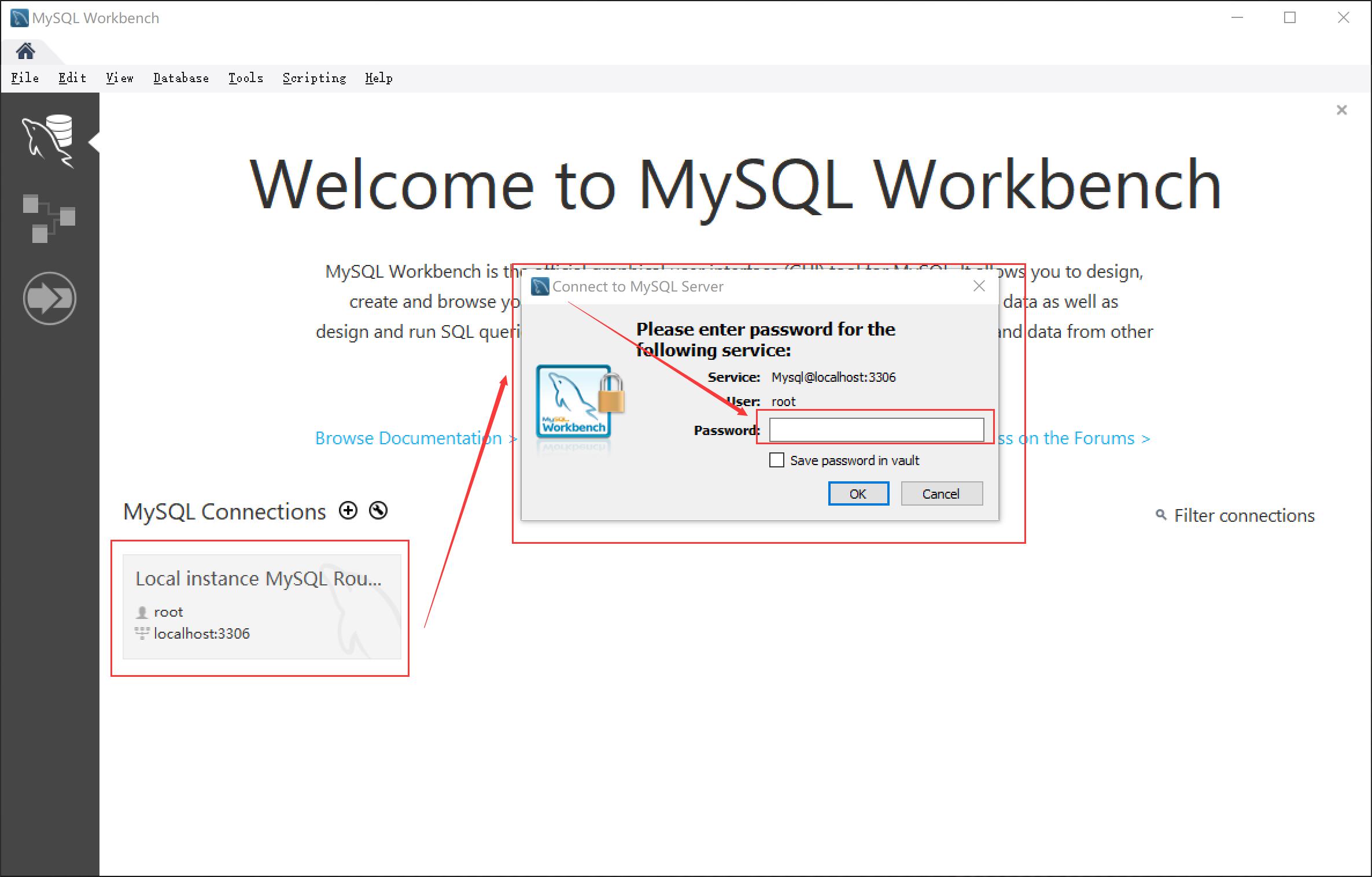
Task: Click the home tab icon
Action: (25, 51)
